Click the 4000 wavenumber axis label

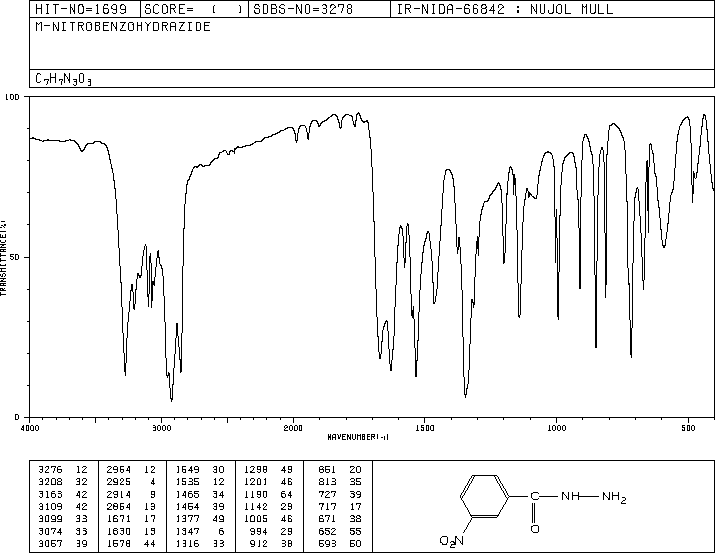tap(30, 428)
